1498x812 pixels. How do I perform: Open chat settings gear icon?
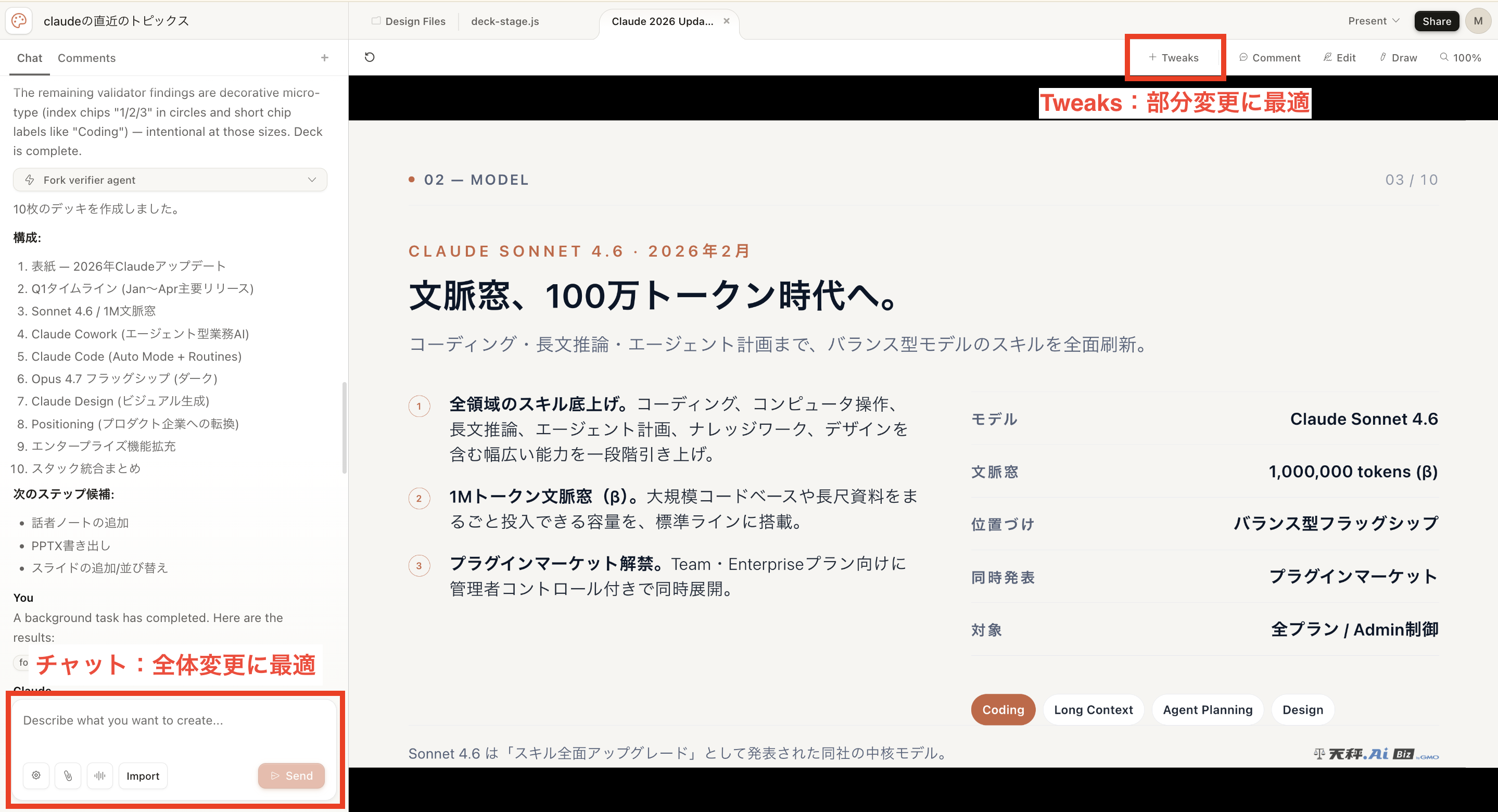(36, 776)
